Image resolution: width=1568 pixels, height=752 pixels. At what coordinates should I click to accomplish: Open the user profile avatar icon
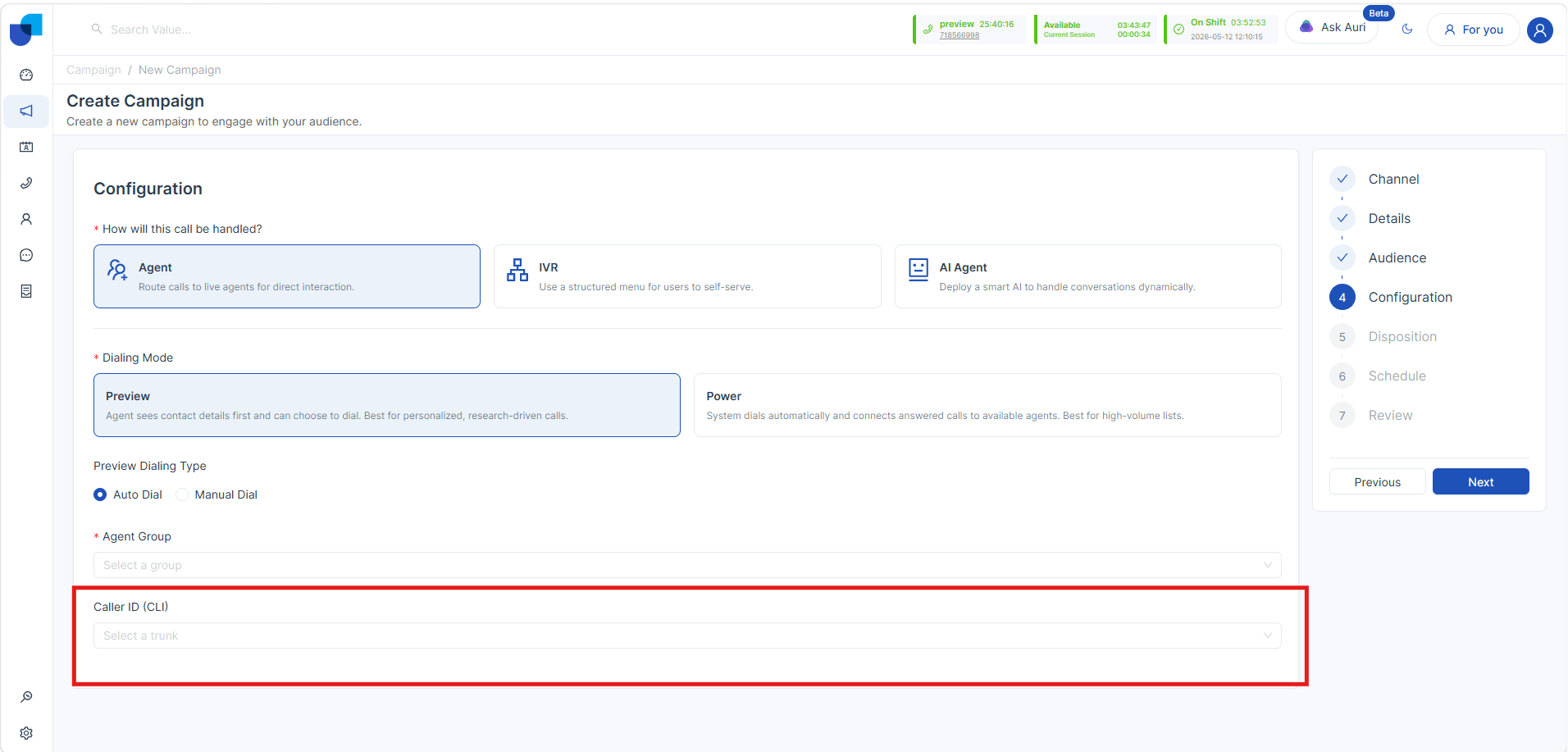(1540, 30)
